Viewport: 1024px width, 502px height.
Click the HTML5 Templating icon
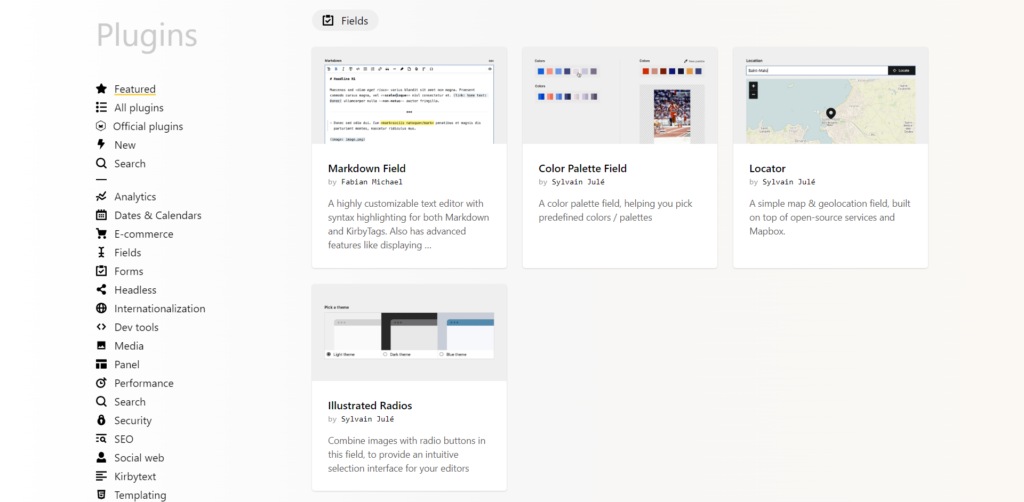tap(101, 495)
